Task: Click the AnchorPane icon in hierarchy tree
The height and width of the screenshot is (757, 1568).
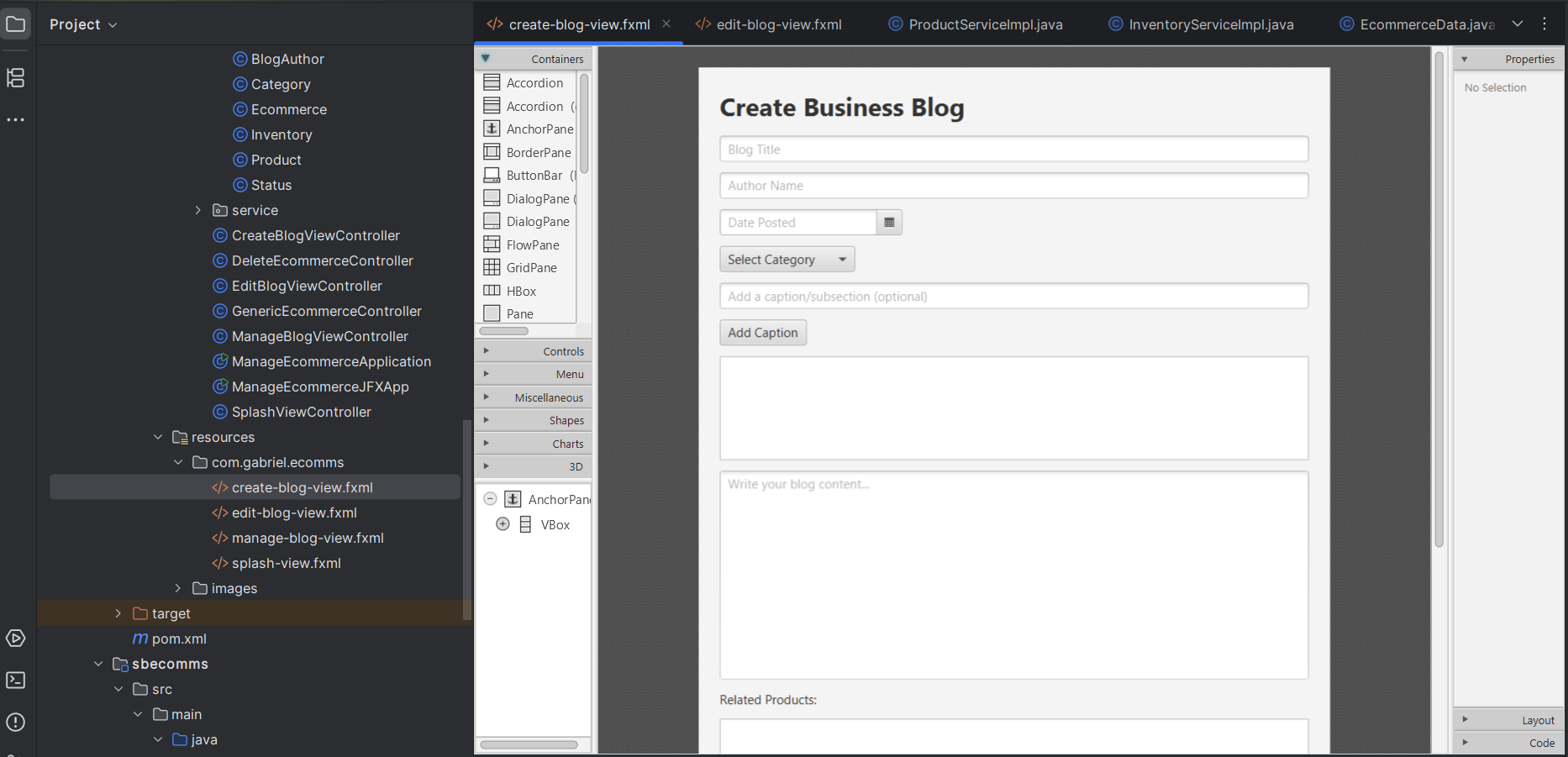Action: (x=513, y=499)
